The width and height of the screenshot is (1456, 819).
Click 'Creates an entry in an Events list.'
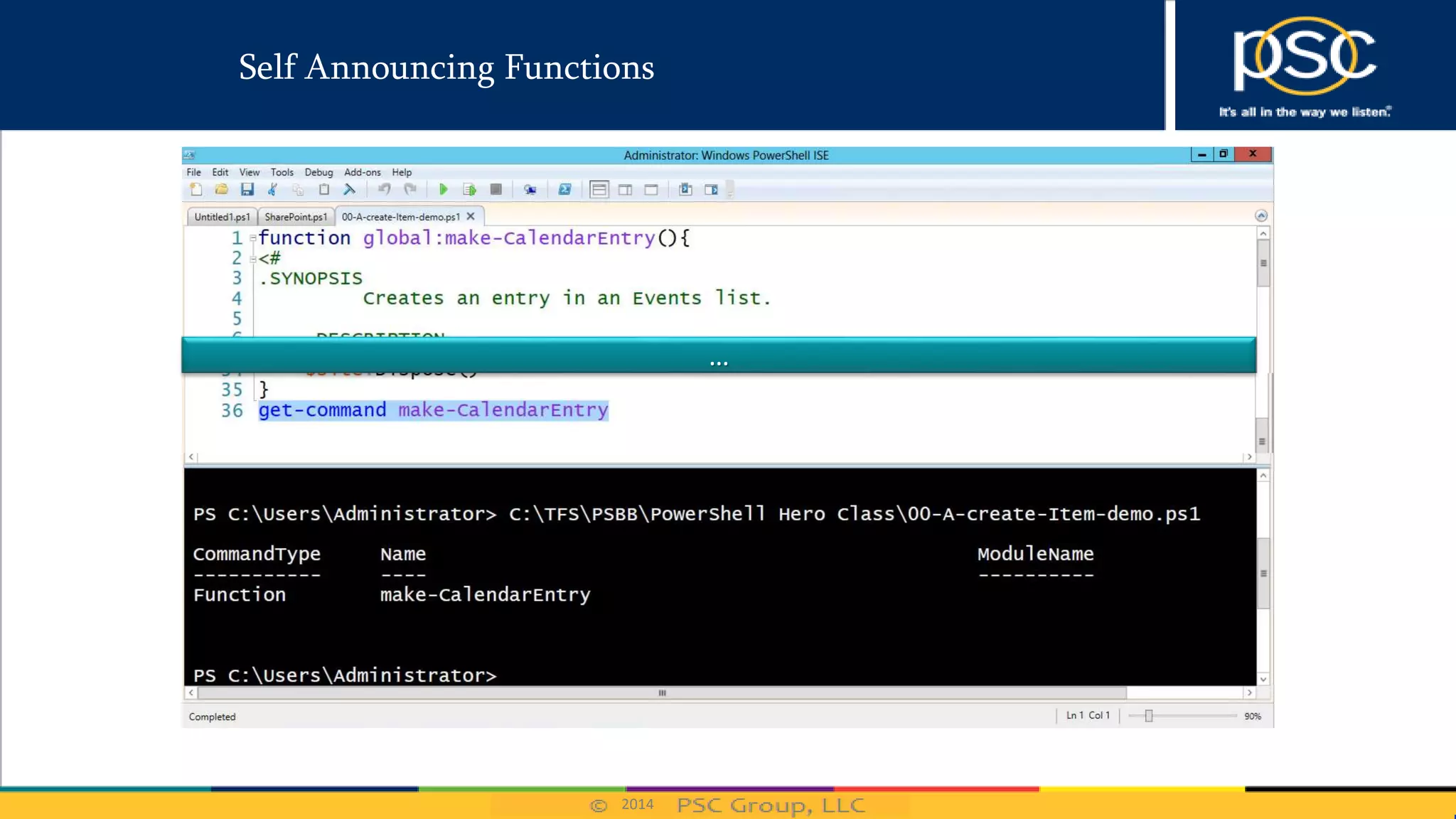(567, 299)
